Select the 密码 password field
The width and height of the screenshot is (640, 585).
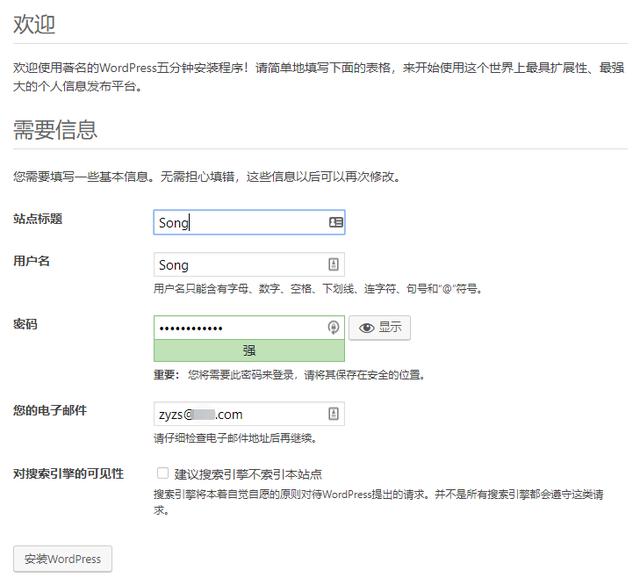pyautogui.click(x=240, y=327)
